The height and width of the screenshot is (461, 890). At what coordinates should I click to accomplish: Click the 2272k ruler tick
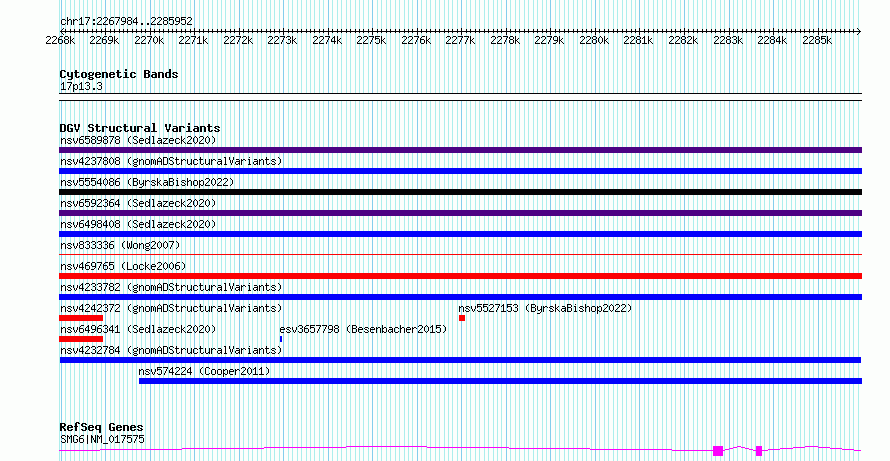coord(238,41)
